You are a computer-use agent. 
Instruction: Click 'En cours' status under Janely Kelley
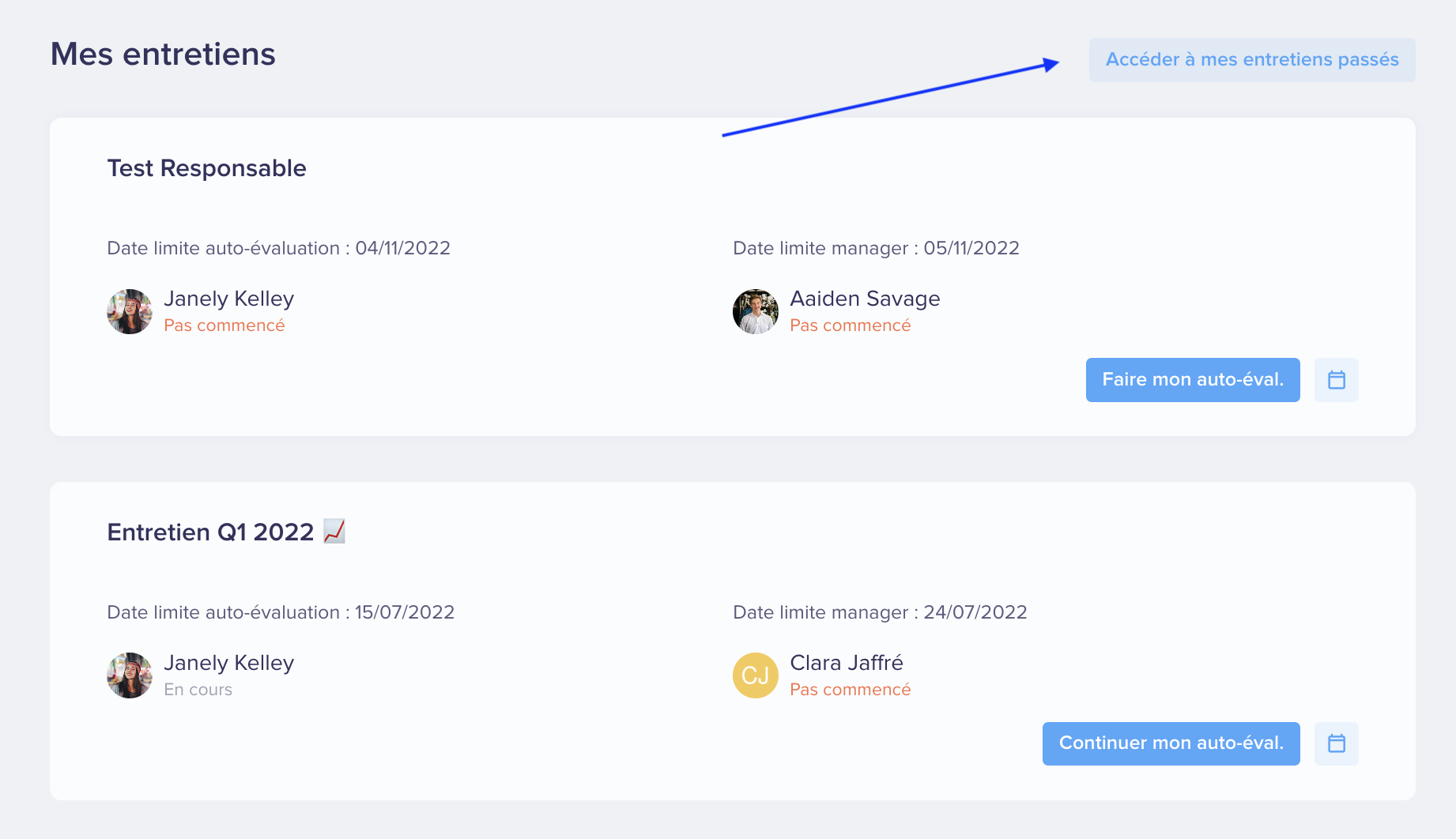tap(198, 690)
